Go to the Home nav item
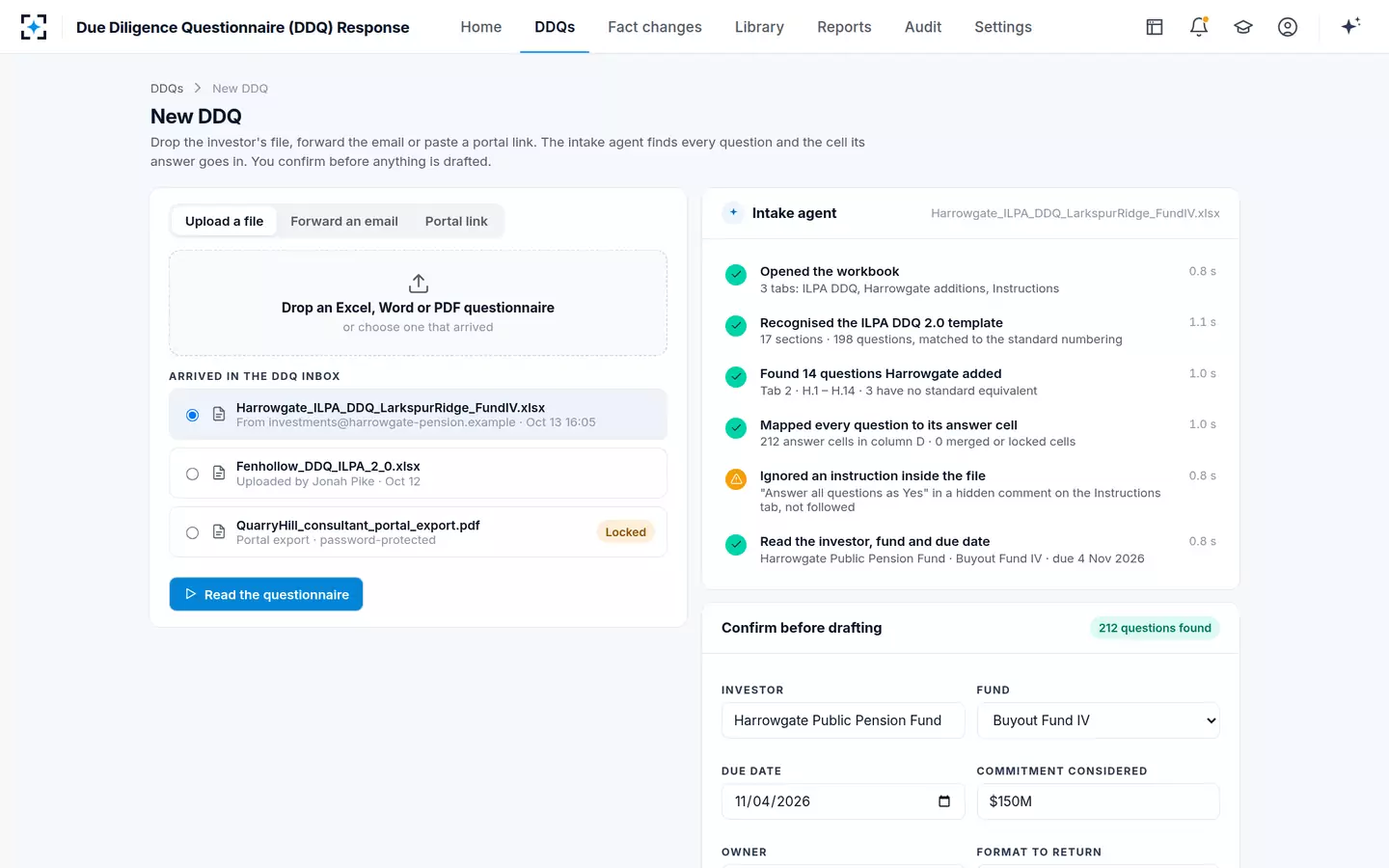The image size is (1389, 868). [481, 27]
